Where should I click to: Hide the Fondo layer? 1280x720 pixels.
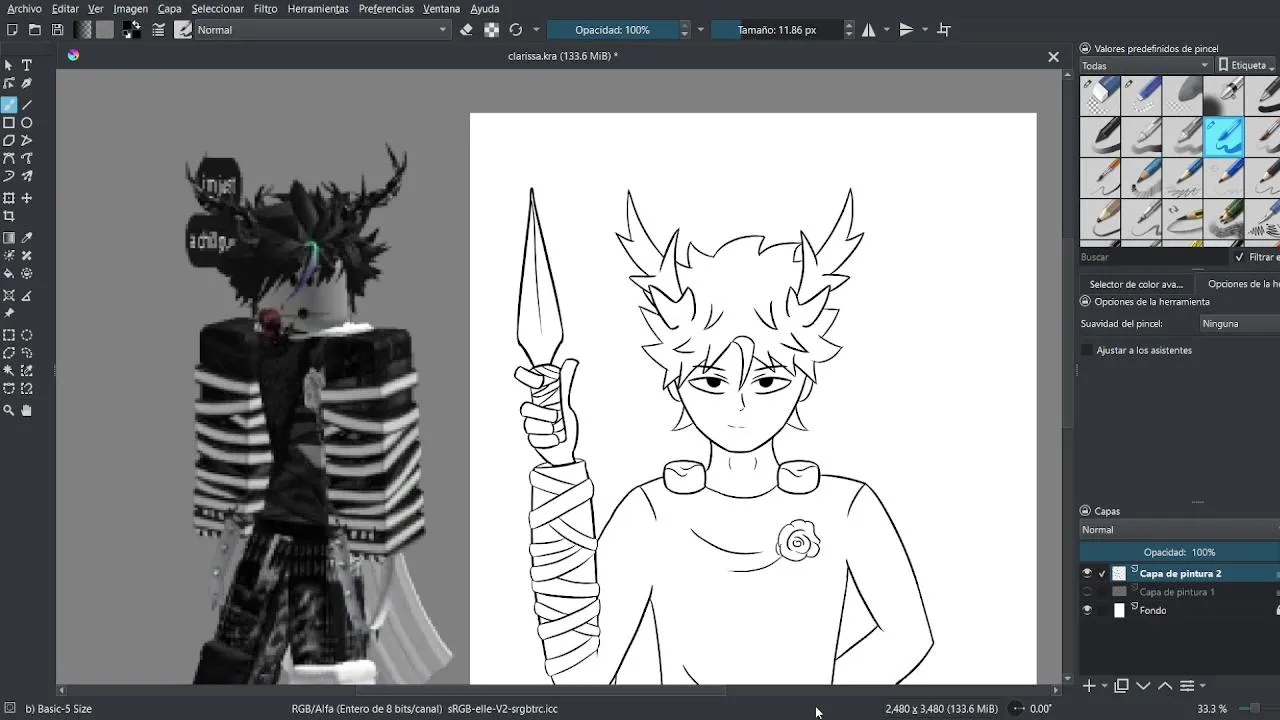[1087, 610]
